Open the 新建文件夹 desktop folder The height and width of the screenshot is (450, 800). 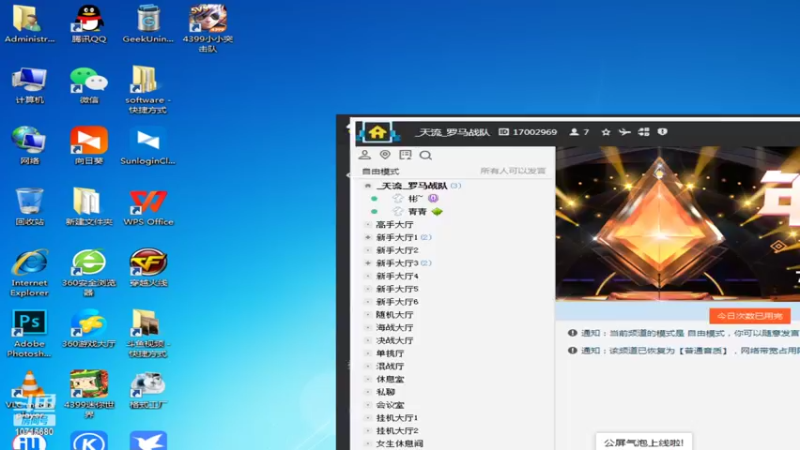(89, 207)
